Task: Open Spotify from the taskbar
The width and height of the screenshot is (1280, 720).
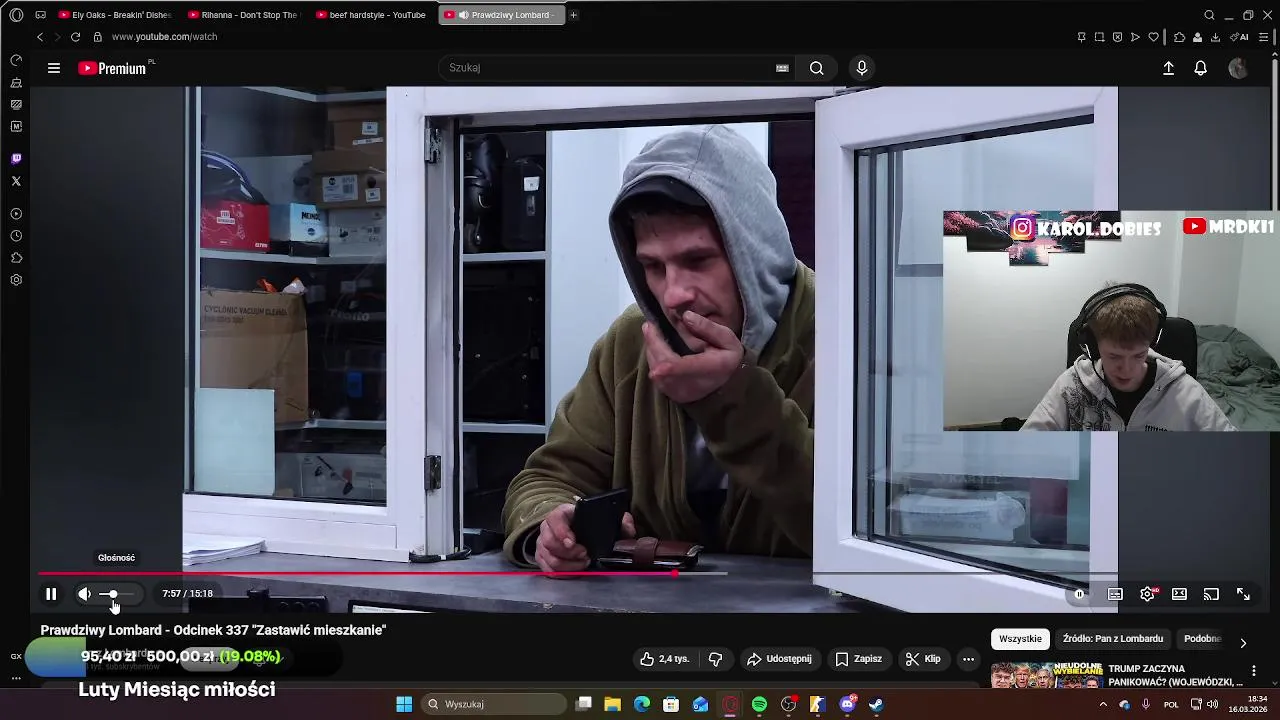Action: (x=759, y=704)
